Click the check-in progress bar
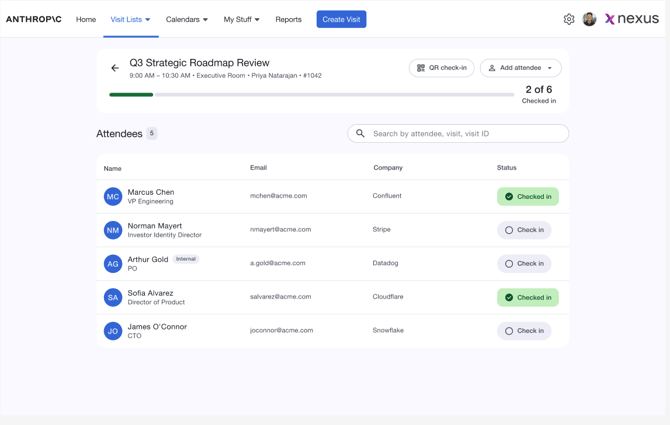This screenshot has height=425, width=670. click(x=311, y=95)
